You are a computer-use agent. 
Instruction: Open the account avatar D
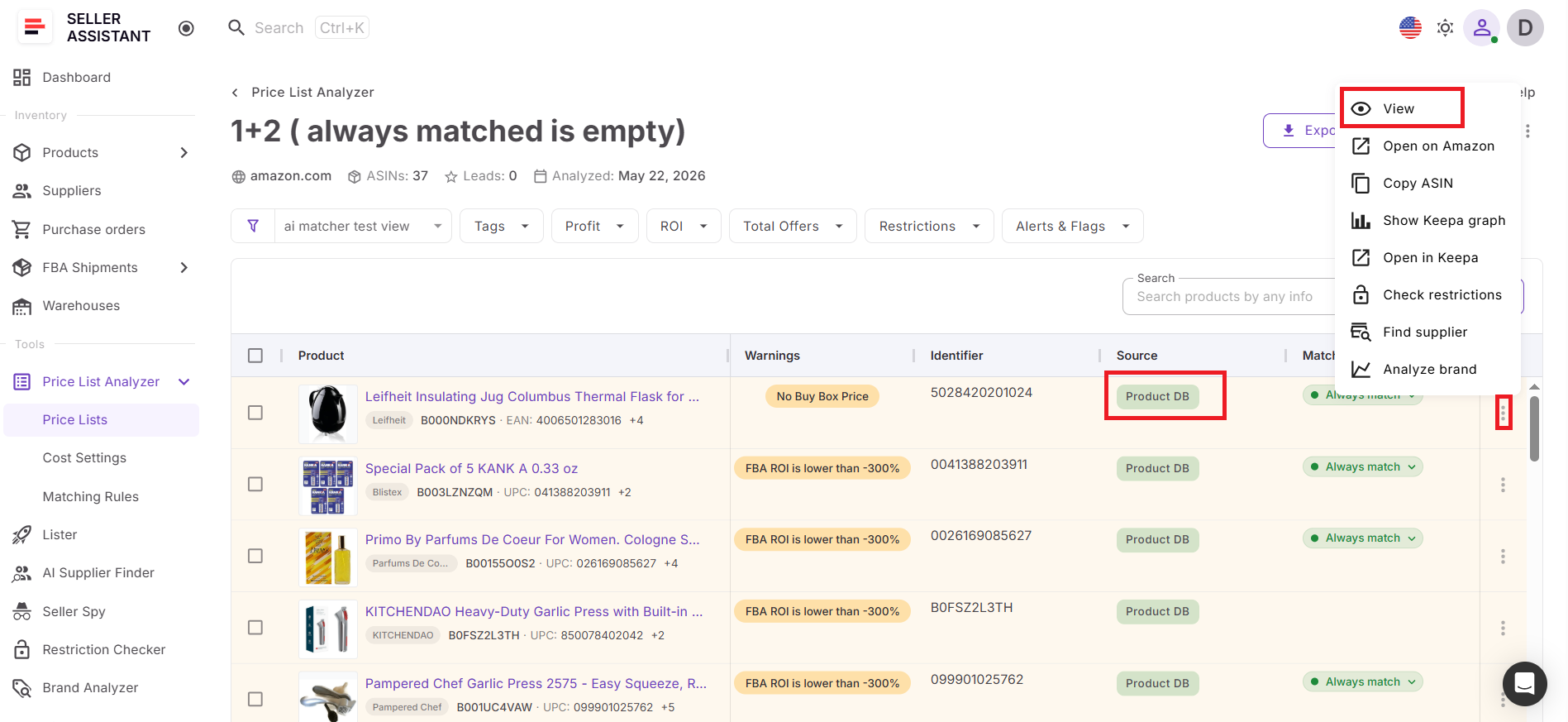tap(1525, 27)
